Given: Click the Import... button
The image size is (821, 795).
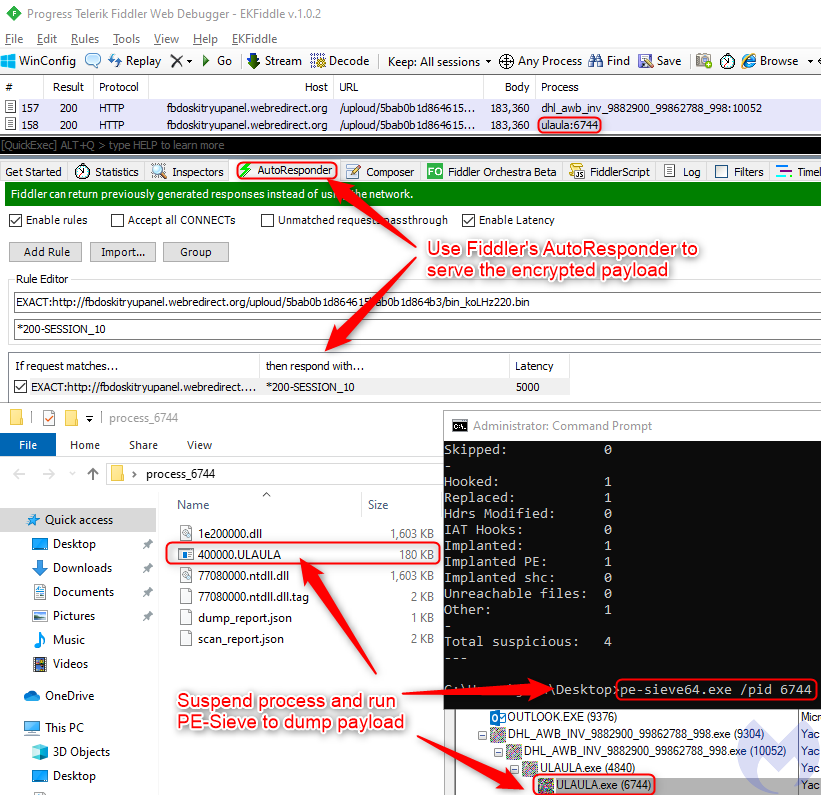Looking at the screenshot, I should coord(123,252).
